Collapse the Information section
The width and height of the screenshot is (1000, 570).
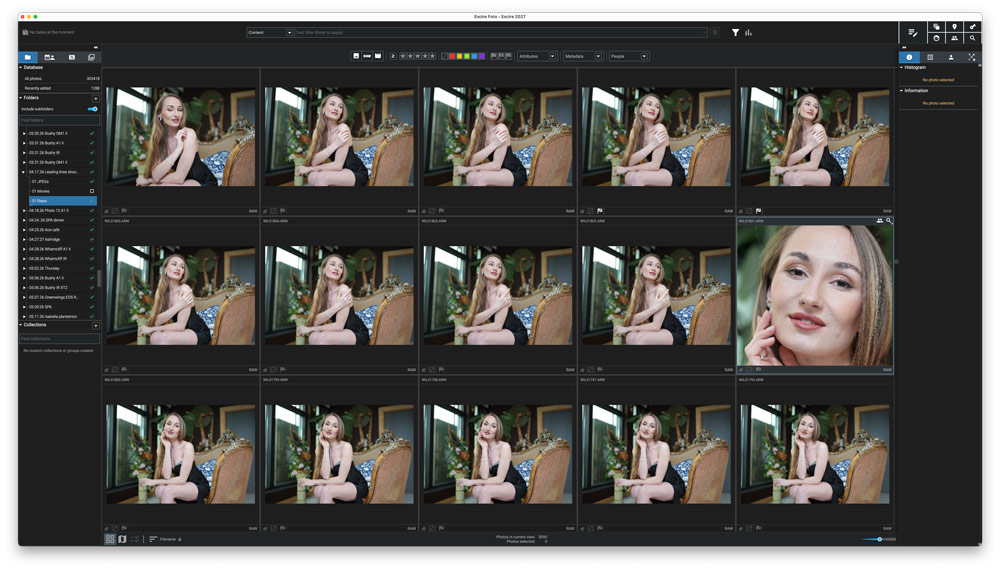point(902,91)
